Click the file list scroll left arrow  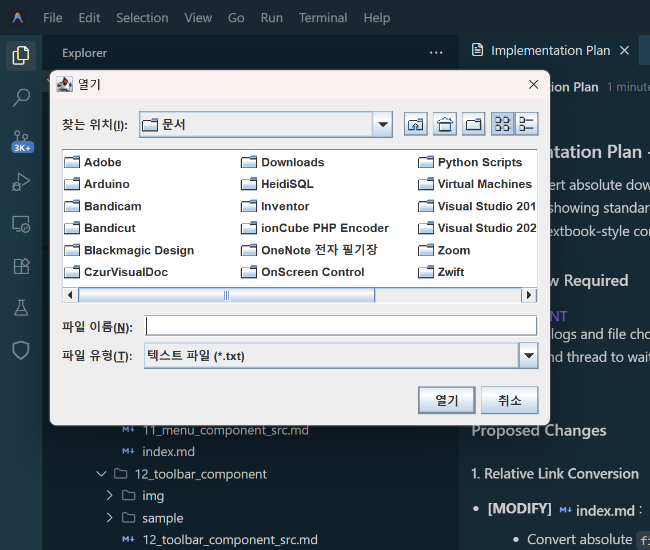pos(70,295)
